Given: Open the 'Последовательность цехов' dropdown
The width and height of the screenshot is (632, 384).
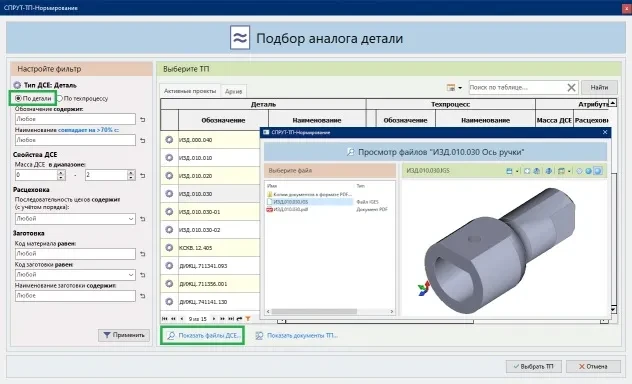Looking at the screenshot, I should (x=131, y=219).
